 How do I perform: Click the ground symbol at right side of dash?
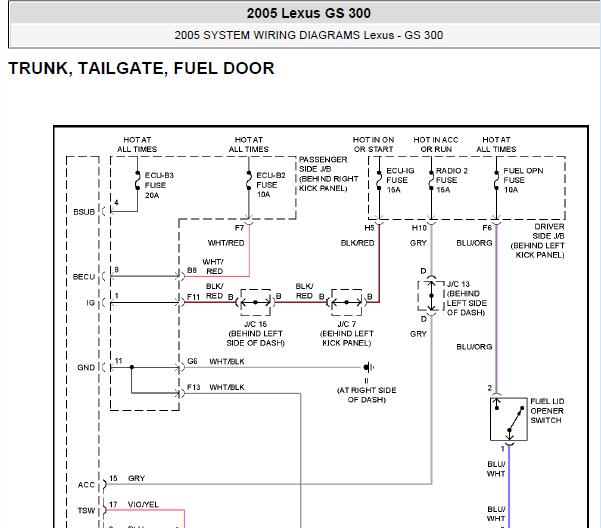[368, 367]
